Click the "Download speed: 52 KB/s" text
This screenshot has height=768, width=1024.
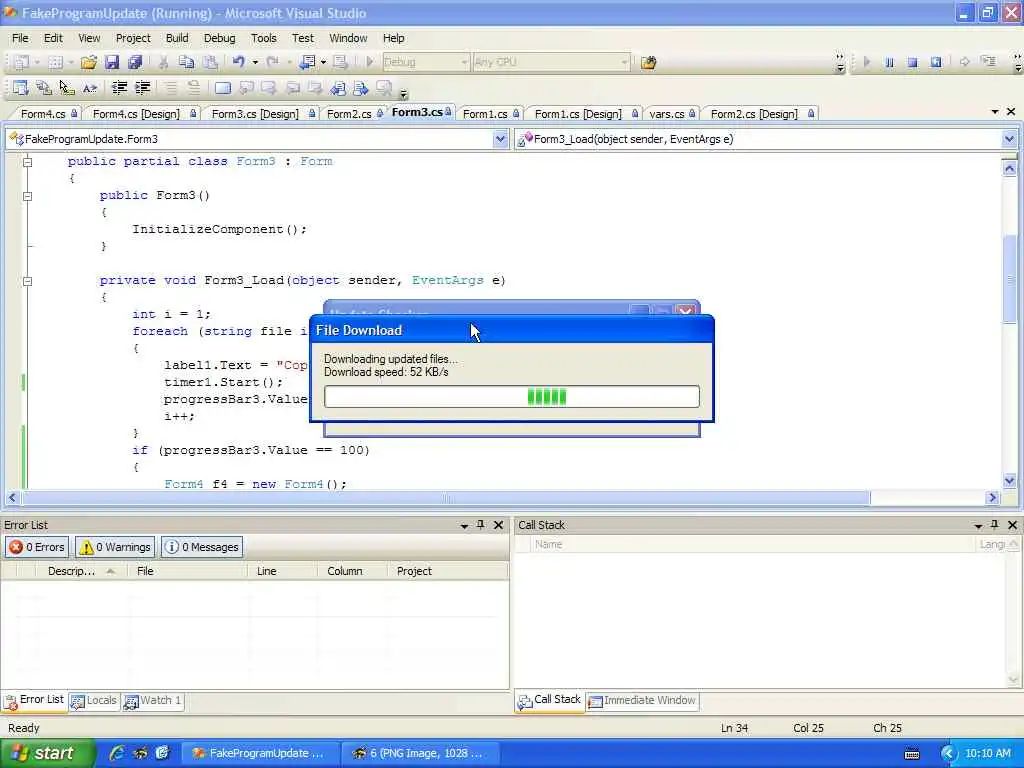click(386, 372)
